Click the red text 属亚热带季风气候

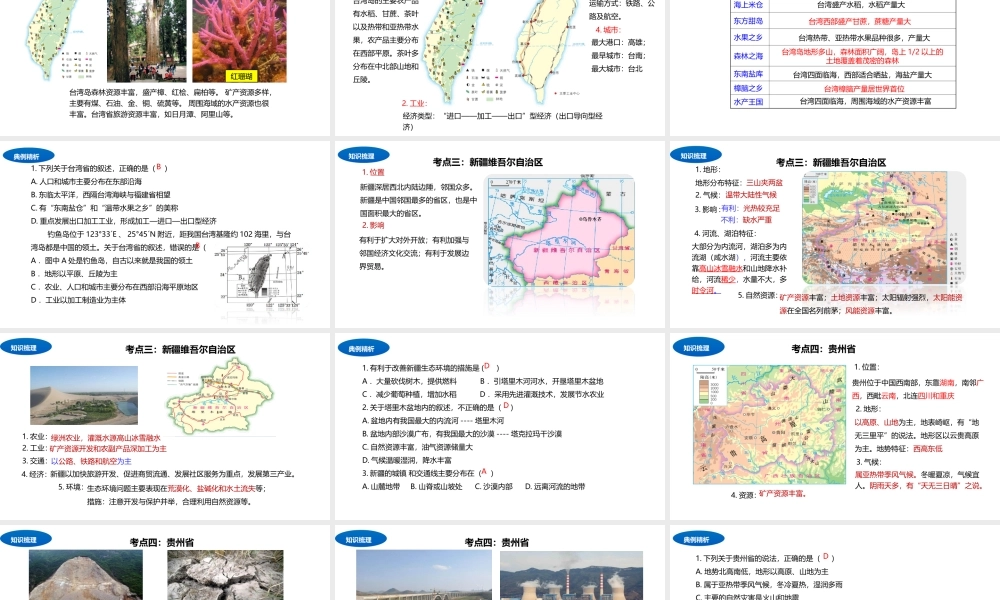885,475
